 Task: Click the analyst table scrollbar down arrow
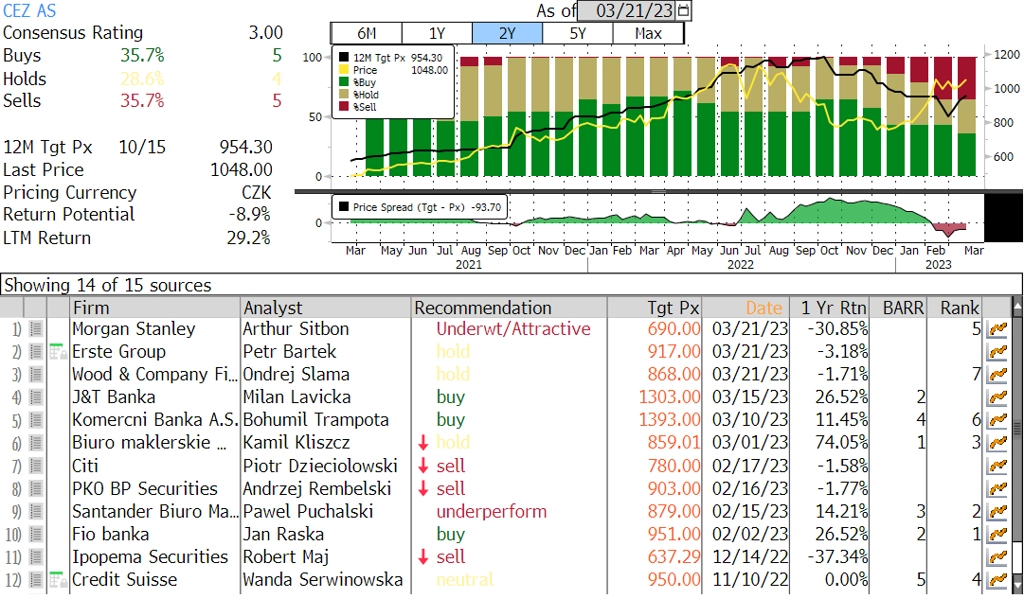coord(1017,583)
